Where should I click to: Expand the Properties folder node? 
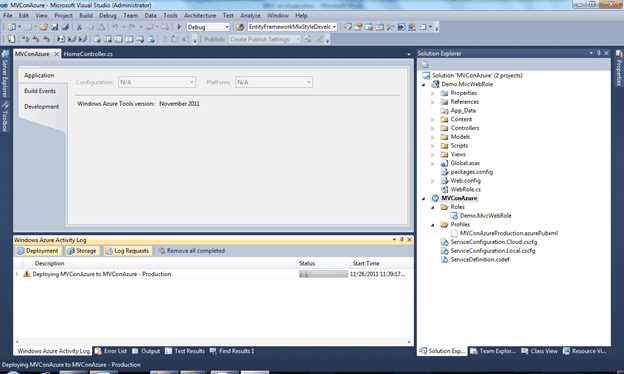click(433, 93)
